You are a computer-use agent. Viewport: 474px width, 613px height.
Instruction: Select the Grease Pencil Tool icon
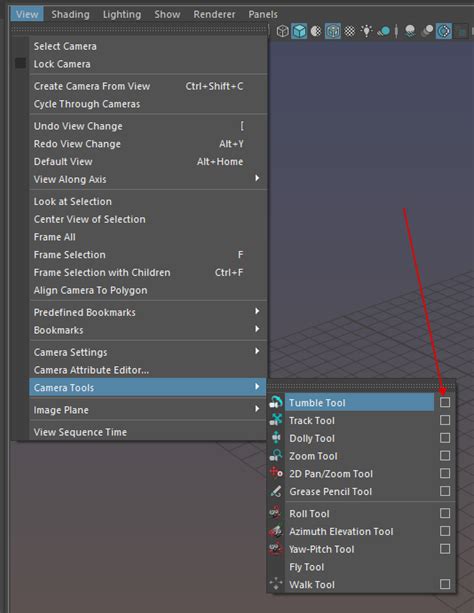(x=276, y=491)
